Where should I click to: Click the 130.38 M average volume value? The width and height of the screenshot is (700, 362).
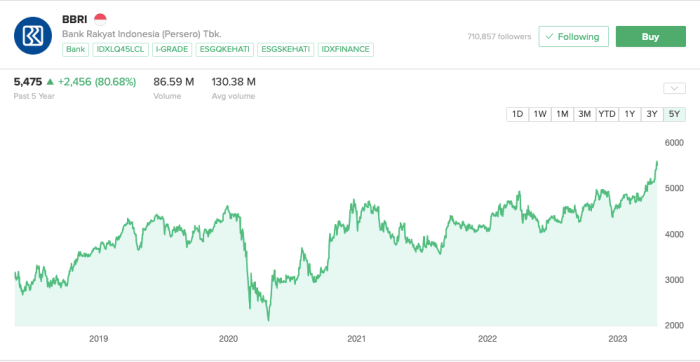(x=233, y=82)
